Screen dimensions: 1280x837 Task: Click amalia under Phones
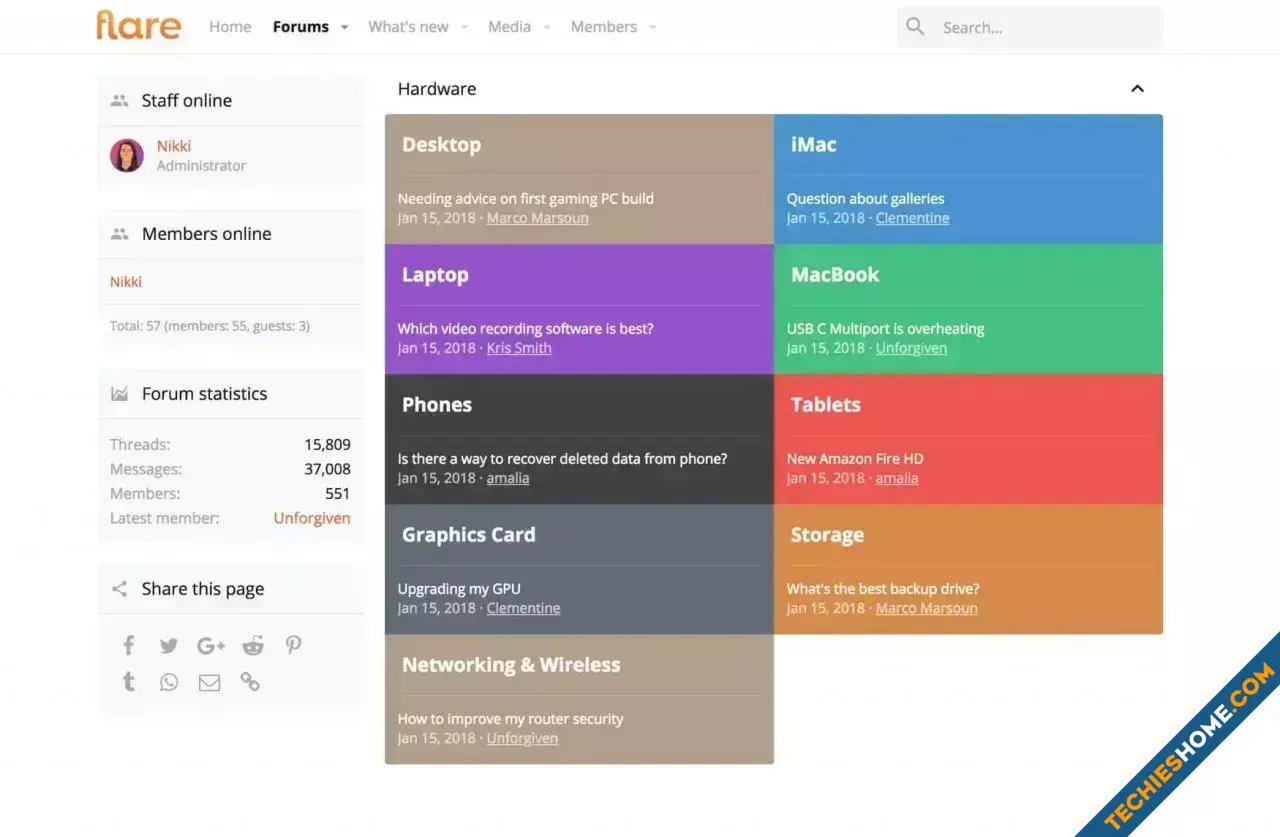pyautogui.click(x=508, y=478)
